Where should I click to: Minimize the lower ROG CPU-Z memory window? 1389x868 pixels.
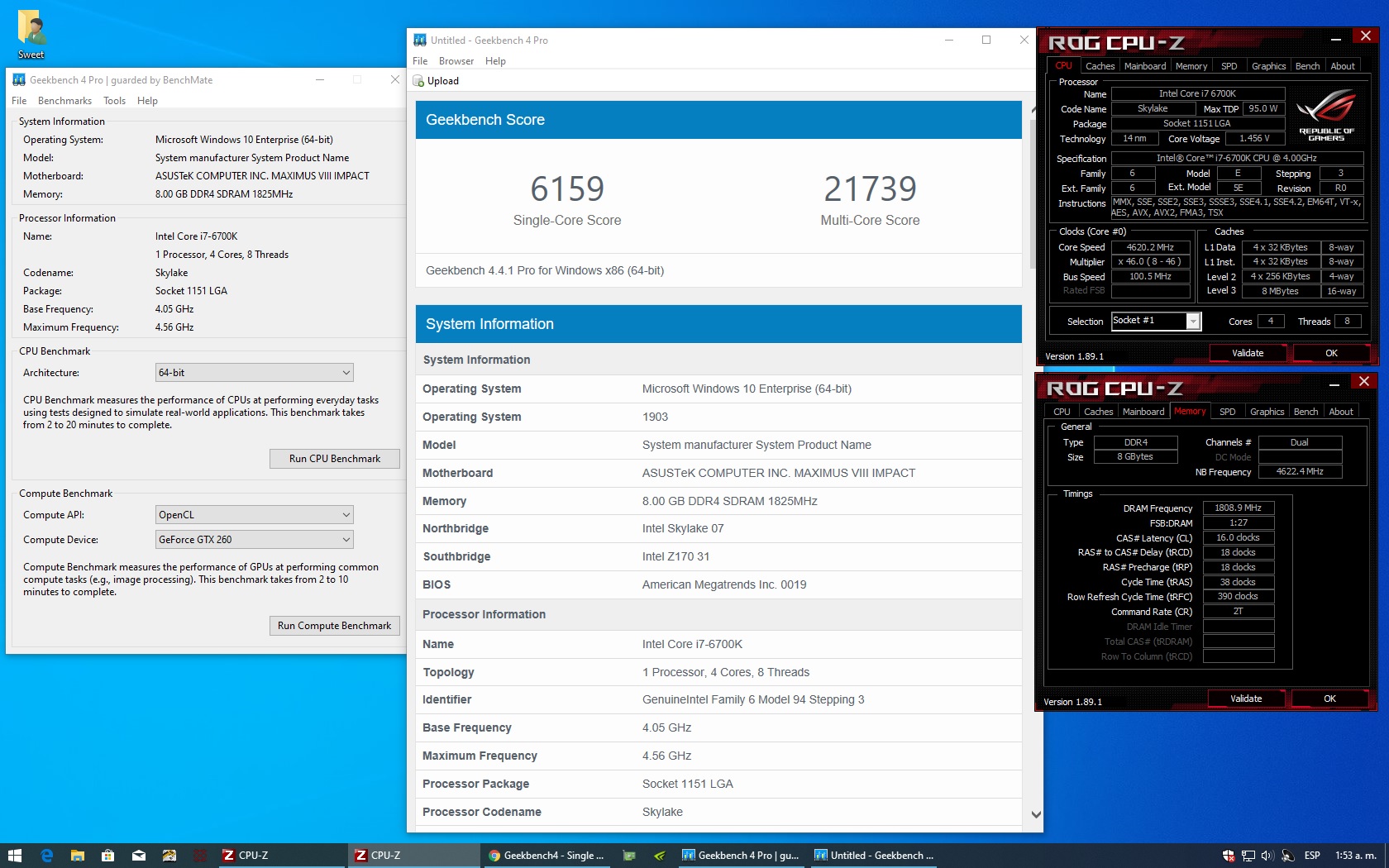1334,384
